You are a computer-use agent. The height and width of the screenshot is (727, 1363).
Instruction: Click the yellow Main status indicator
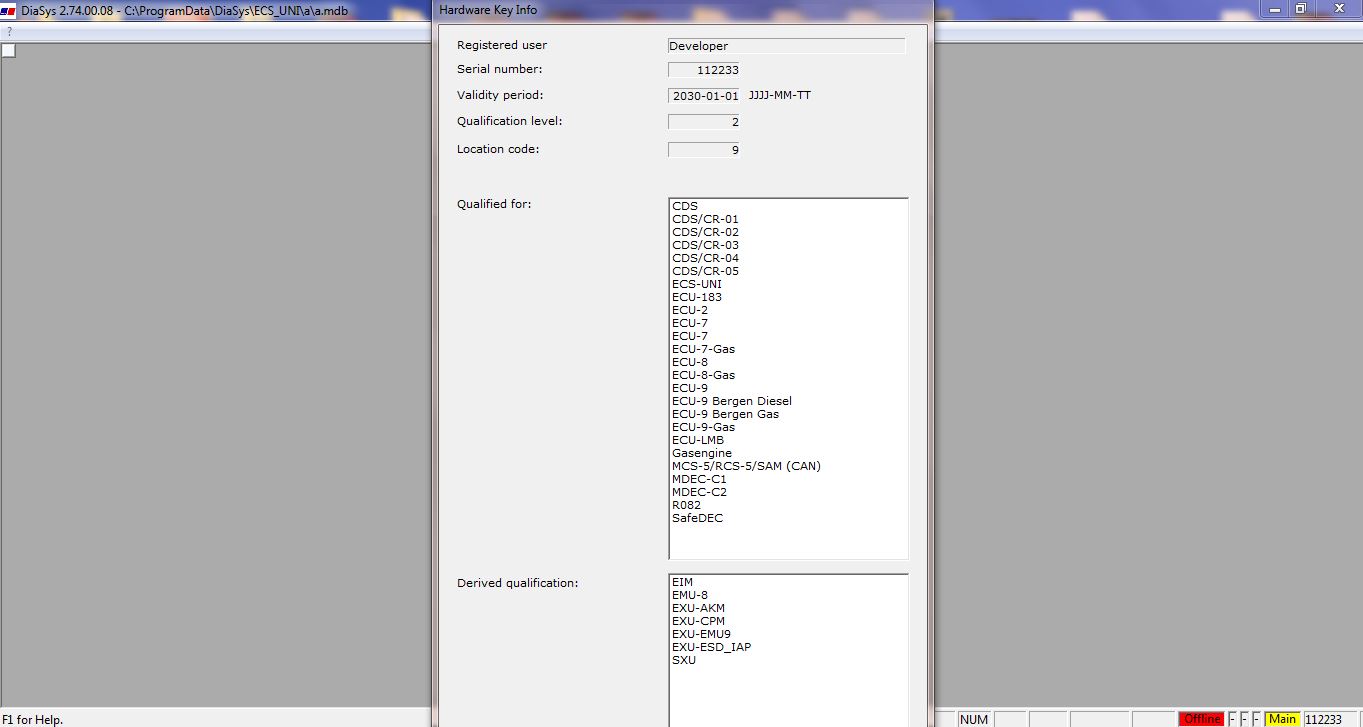pyautogui.click(x=1282, y=719)
